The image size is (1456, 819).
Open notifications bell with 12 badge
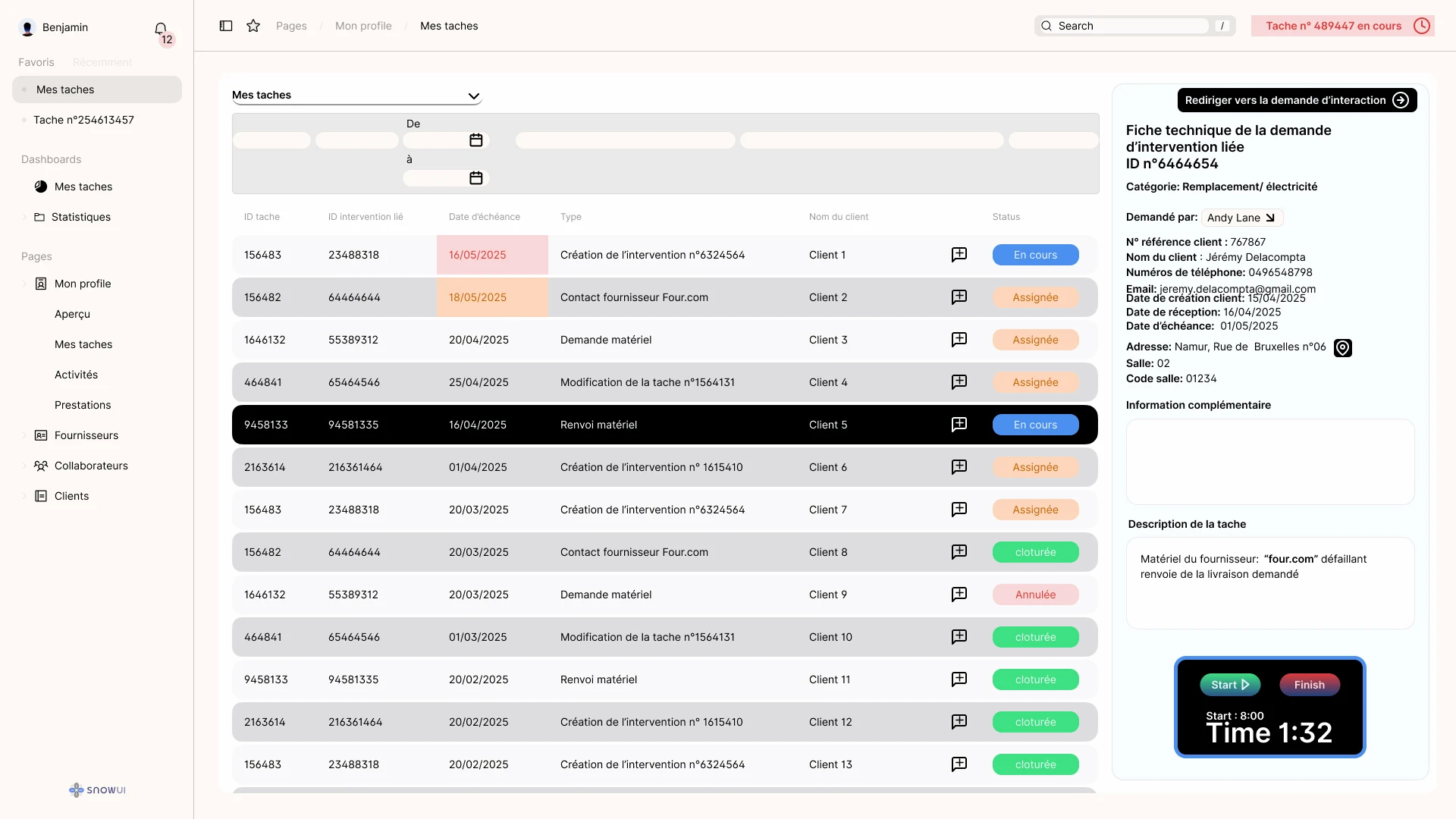161,29
